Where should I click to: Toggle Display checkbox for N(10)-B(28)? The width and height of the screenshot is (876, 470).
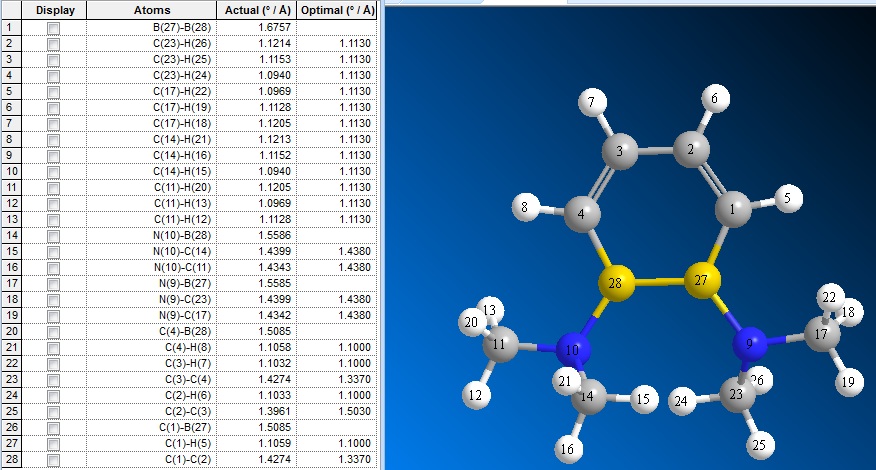pyautogui.click(x=54, y=236)
